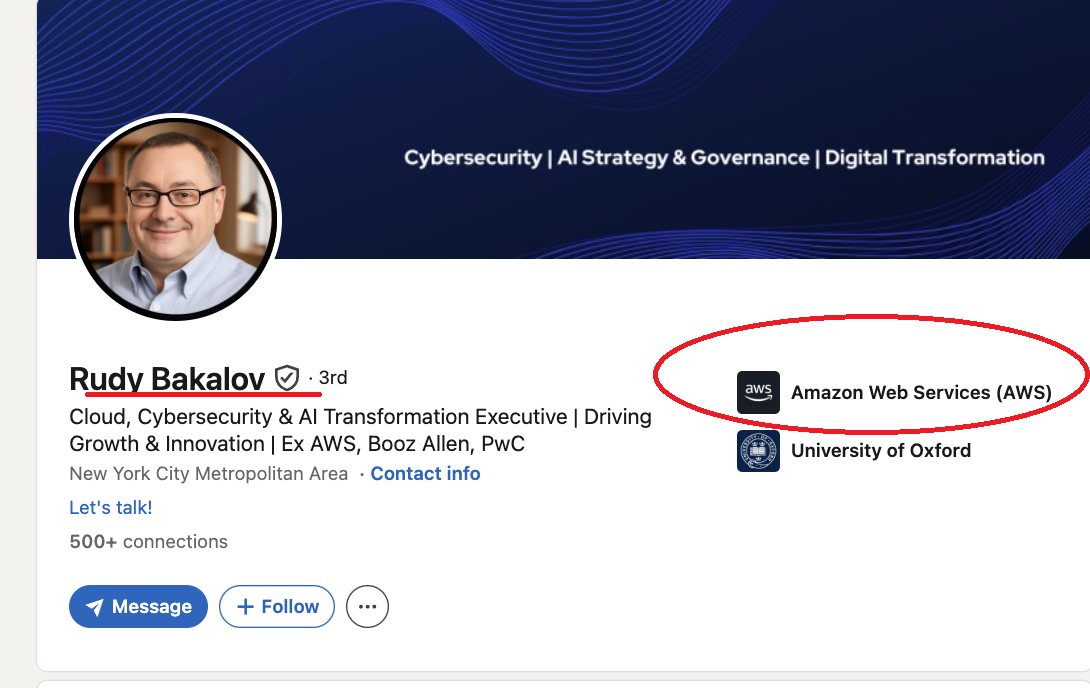Follow Rudy Bakalov with the Follow button
The height and width of the screenshot is (688, 1090).
click(277, 607)
